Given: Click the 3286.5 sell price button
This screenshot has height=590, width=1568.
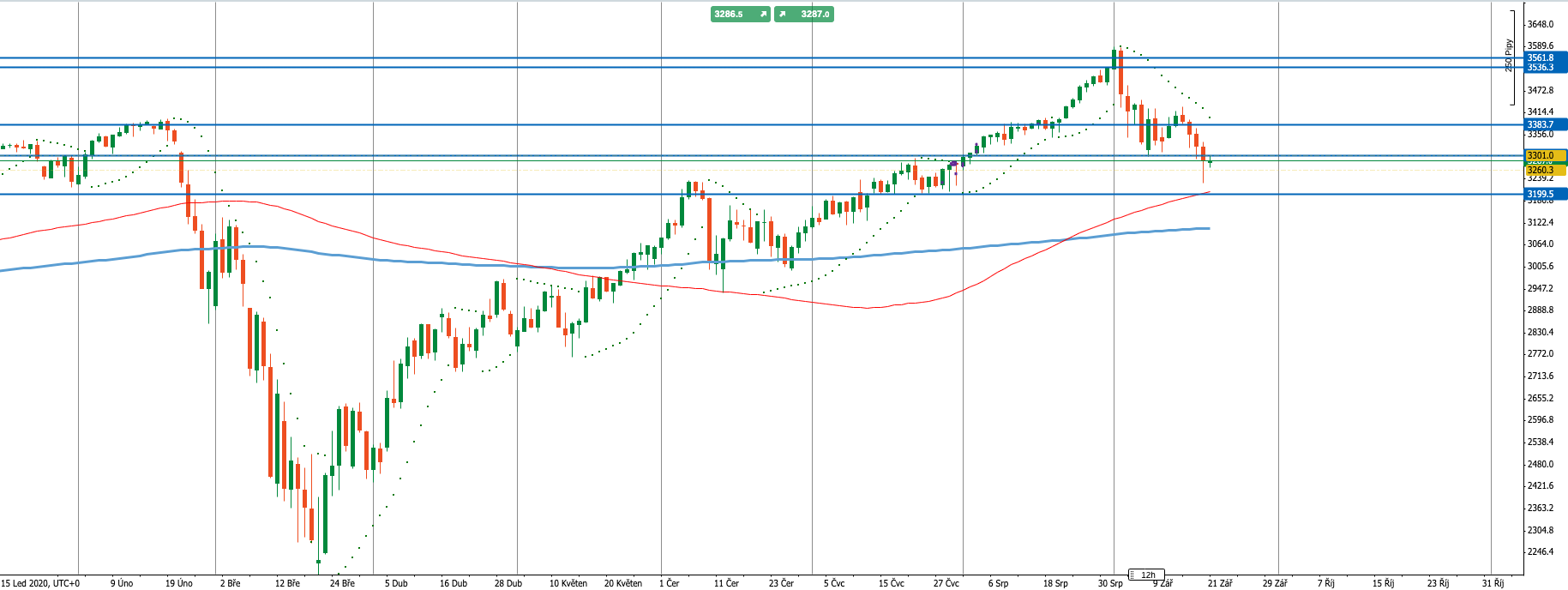Looking at the screenshot, I should tap(741, 15).
